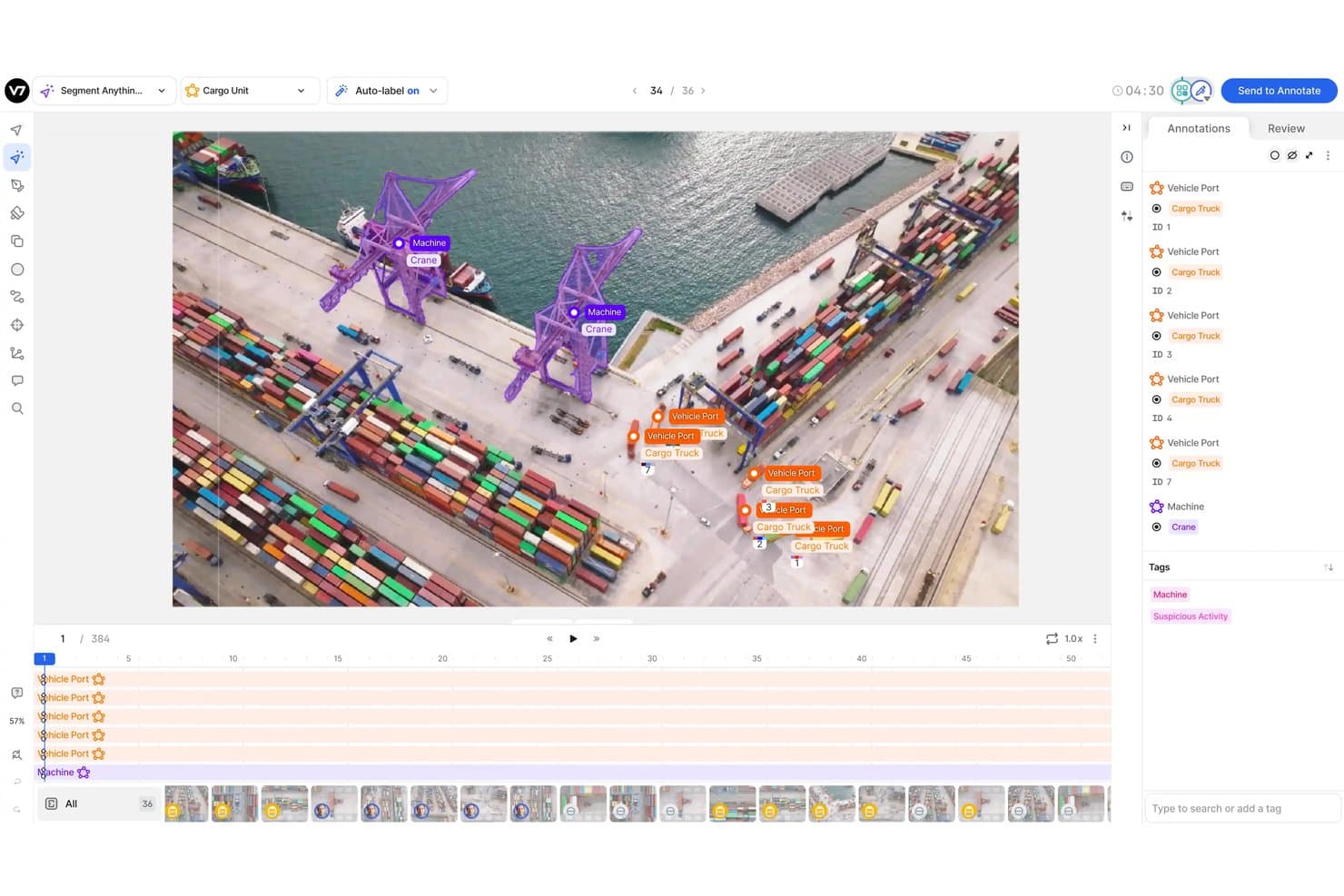Click the pink Machine tag
The height and width of the screenshot is (896, 1344).
tap(1170, 595)
